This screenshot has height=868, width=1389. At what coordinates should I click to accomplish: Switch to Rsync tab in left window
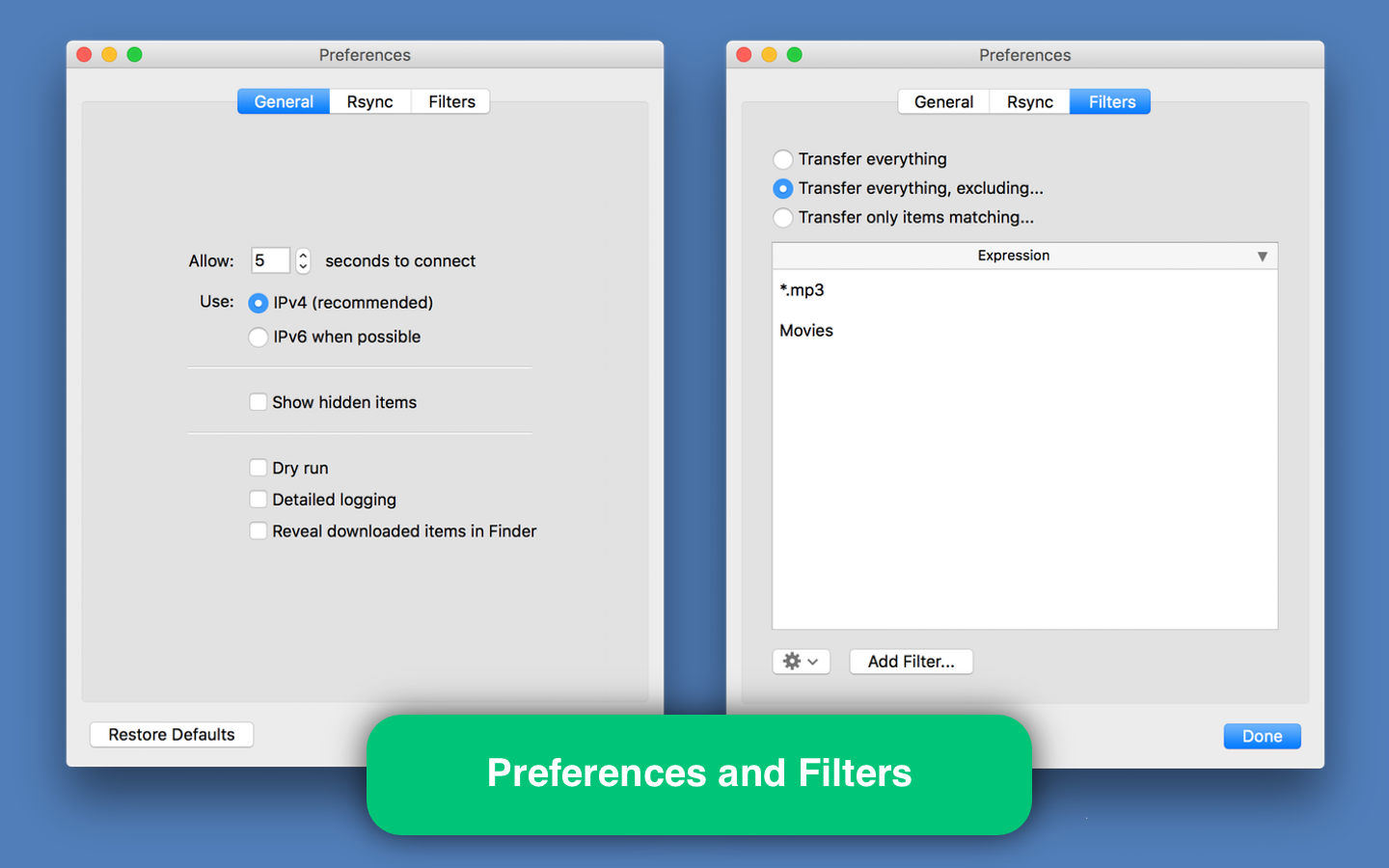click(370, 101)
